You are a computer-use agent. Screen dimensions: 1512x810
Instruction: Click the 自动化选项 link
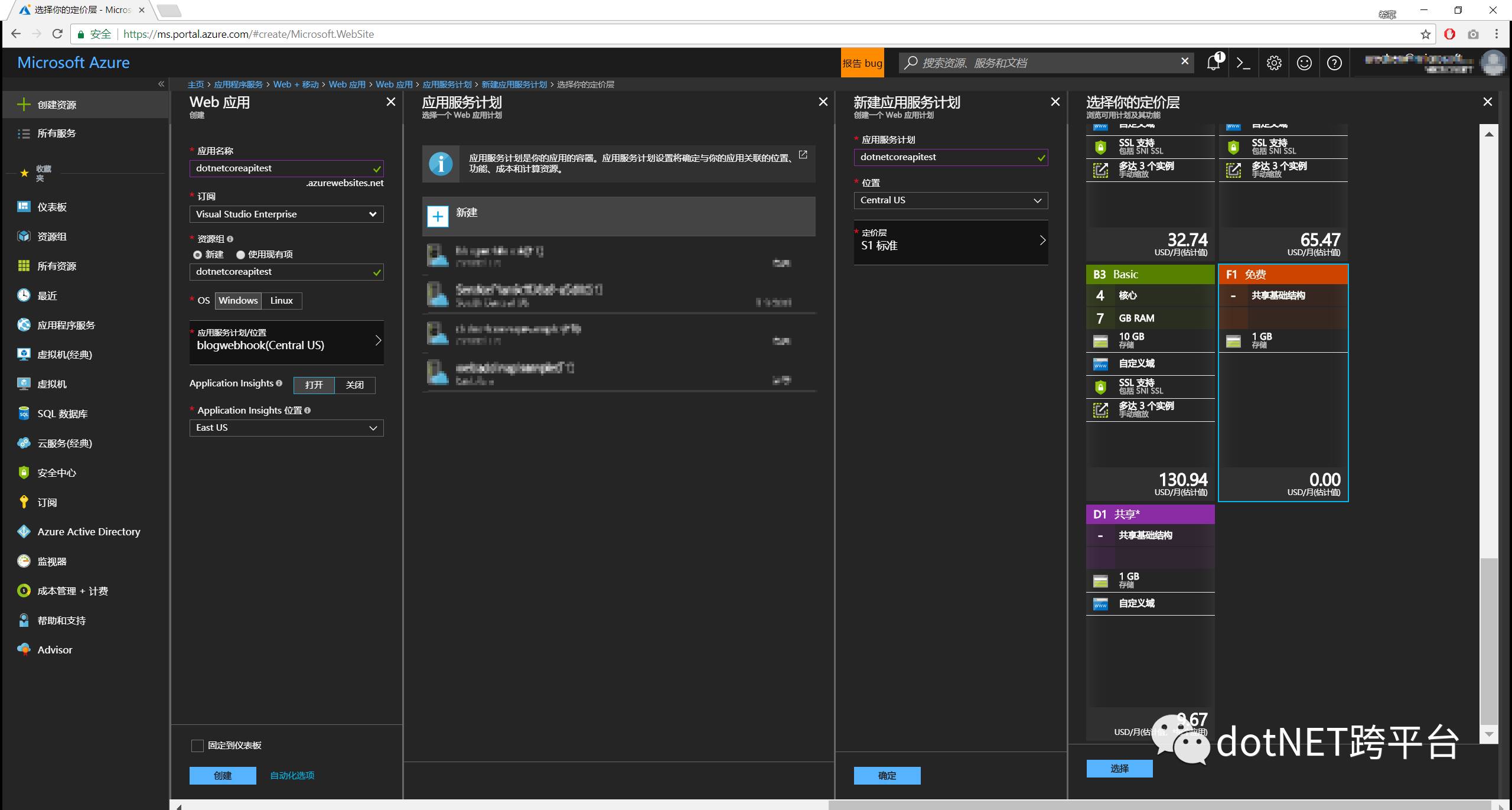(292, 776)
